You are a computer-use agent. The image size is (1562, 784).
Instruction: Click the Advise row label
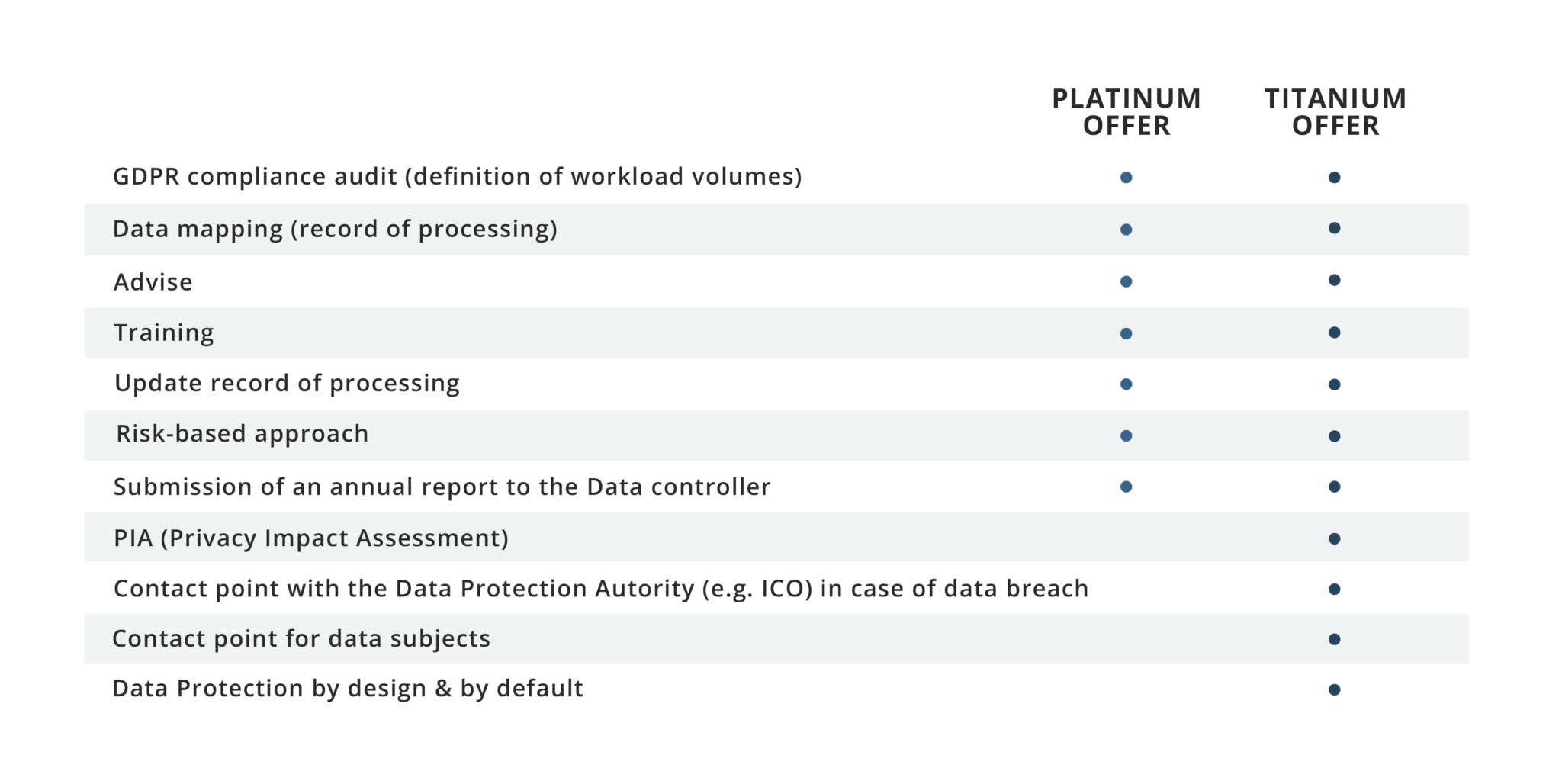(x=153, y=282)
